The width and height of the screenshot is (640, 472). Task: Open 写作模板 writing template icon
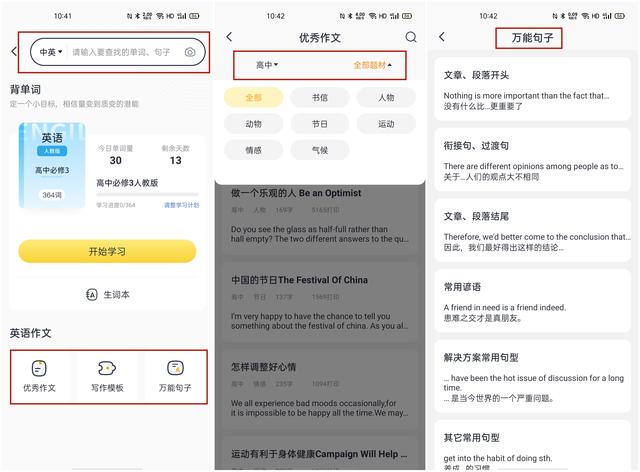point(107,368)
